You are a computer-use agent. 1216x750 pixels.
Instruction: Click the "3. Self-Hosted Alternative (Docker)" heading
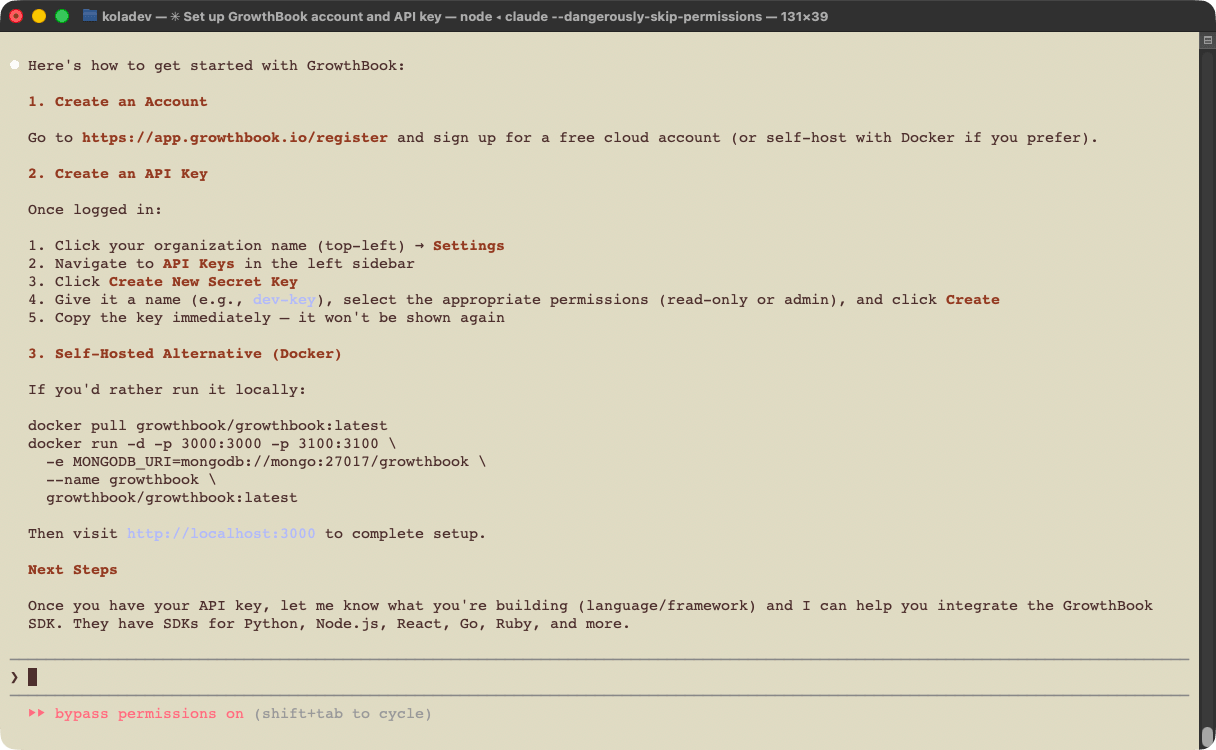tap(185, 354)
